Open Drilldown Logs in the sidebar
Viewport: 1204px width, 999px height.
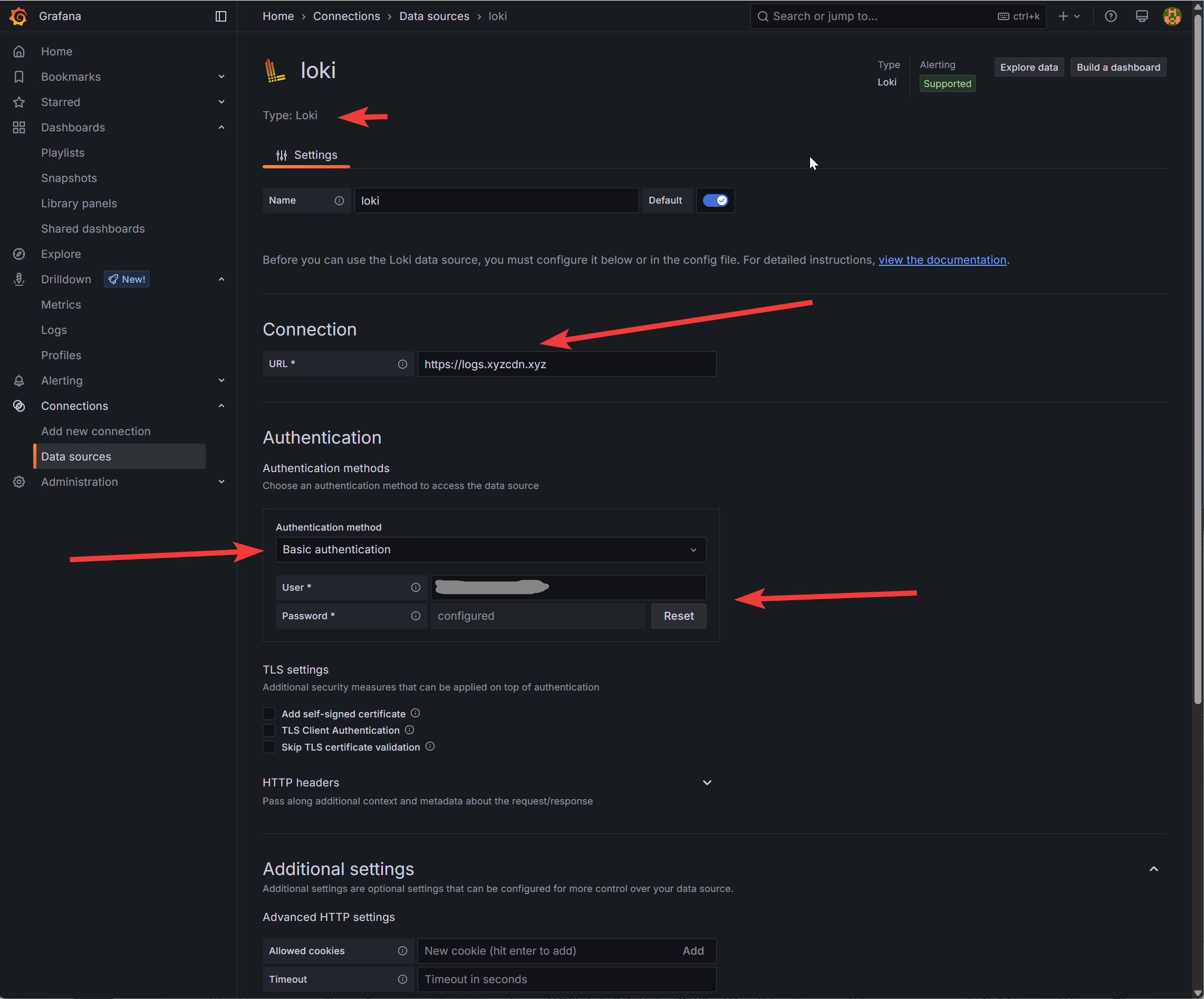point(54,330)
